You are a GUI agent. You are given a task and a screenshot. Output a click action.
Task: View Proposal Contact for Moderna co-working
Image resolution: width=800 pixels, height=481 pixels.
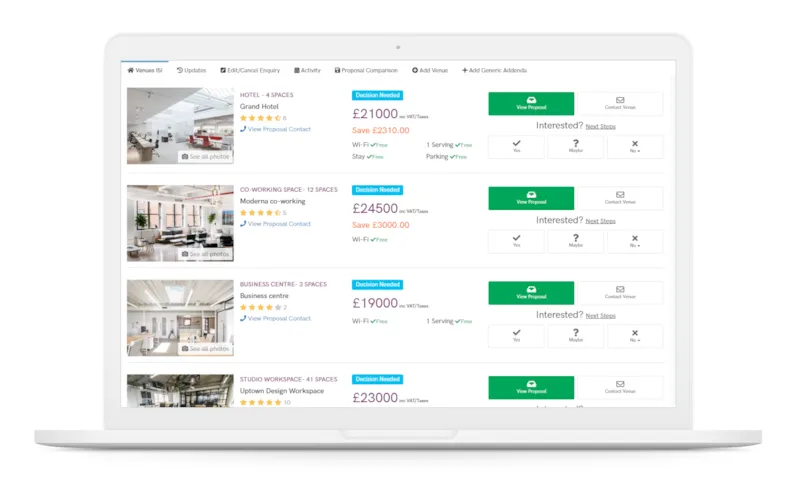pos(276,224)
